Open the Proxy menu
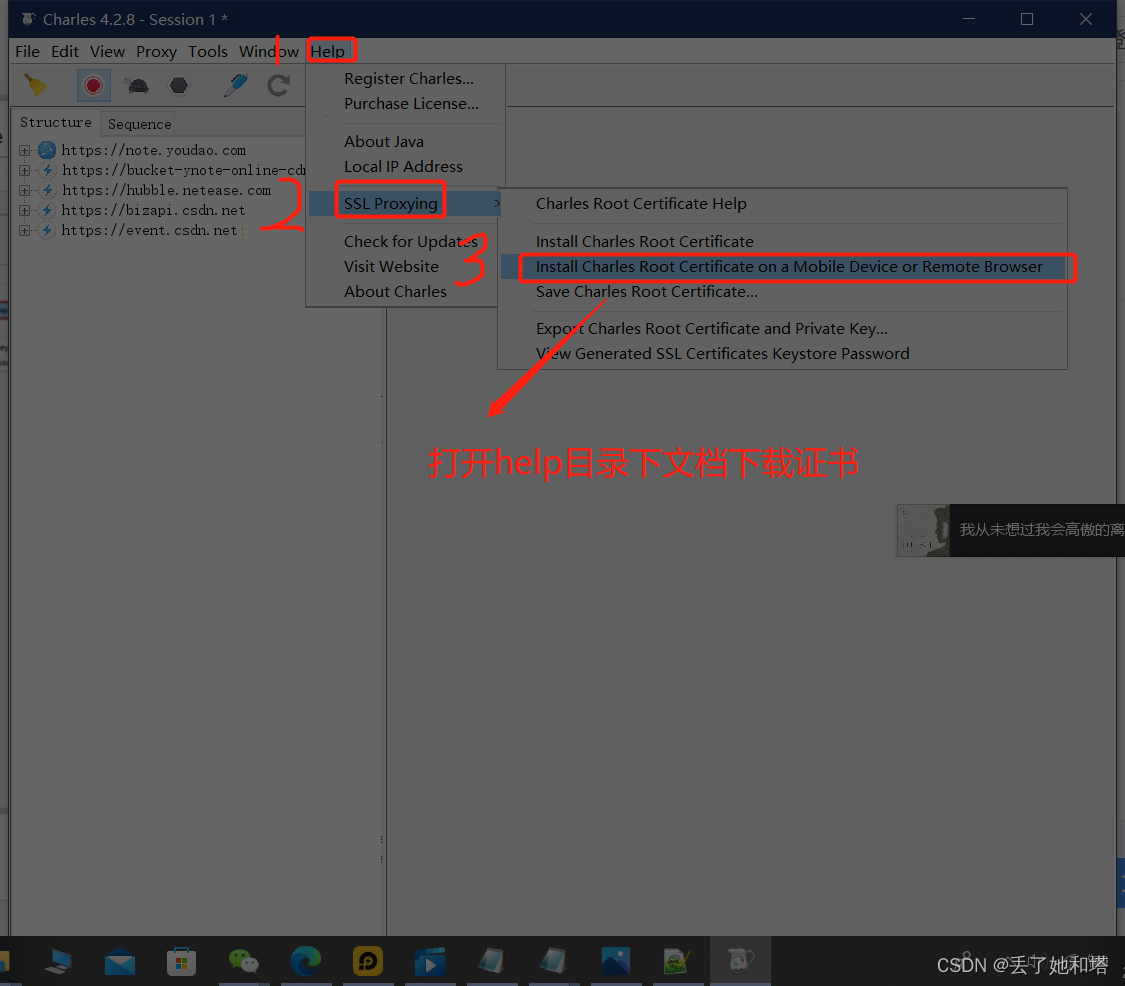 click(156, 51)
